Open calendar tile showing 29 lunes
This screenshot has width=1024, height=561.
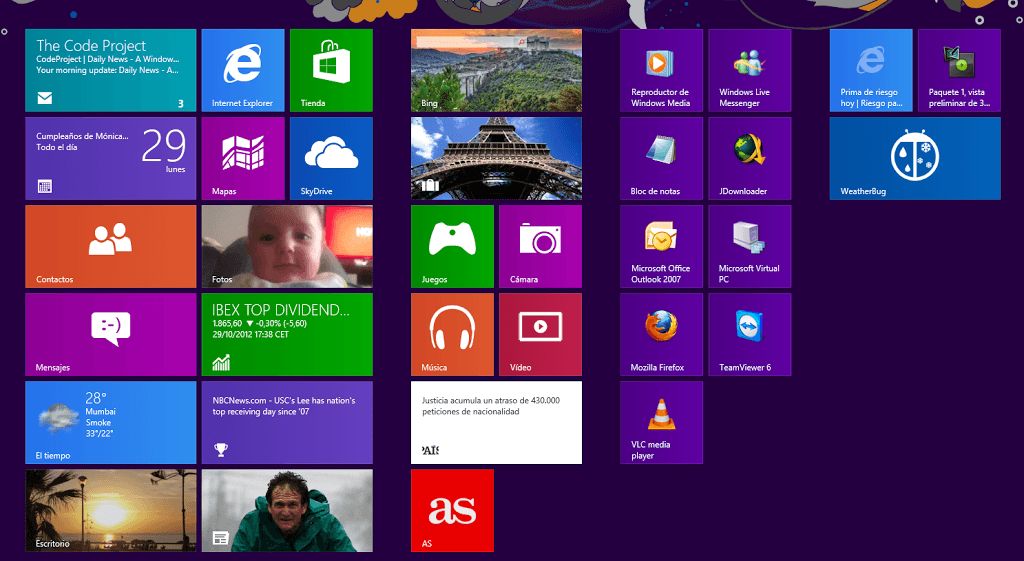110,159
